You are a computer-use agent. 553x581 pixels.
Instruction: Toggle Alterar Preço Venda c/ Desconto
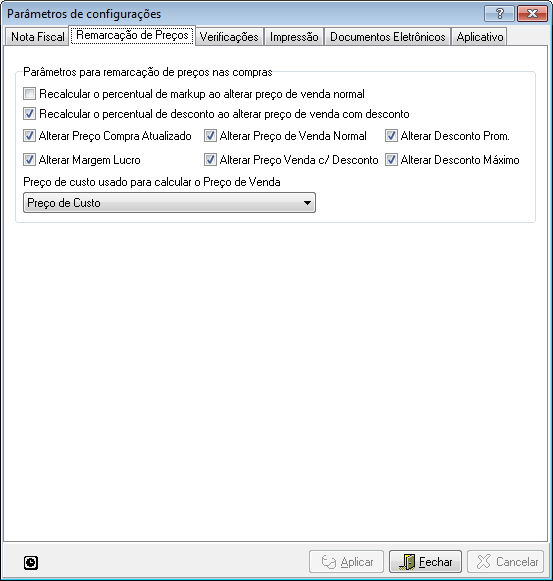(x=210, y=160)
